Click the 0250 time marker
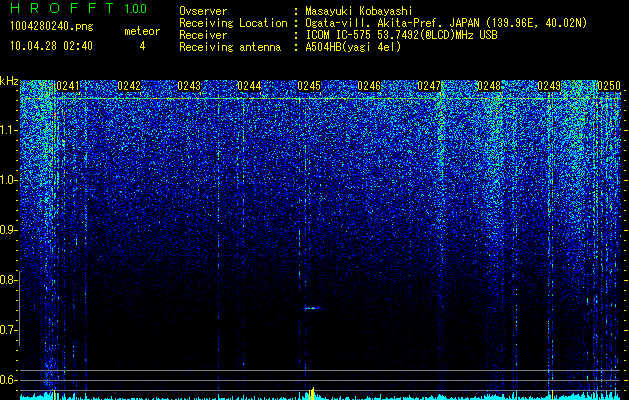This screenshot has height=400, width=629. (x=609, y=86)
